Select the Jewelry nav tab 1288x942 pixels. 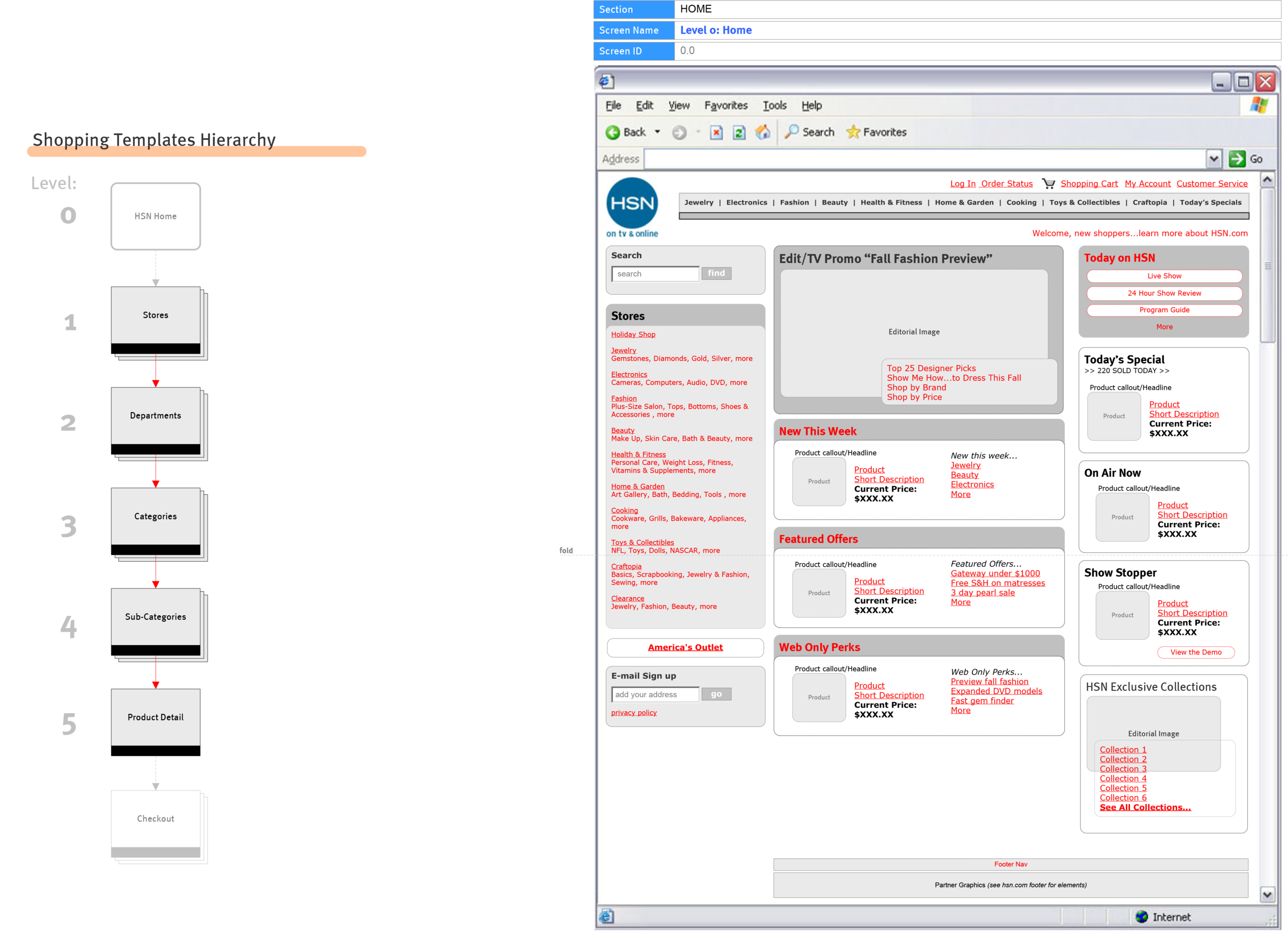[699, 203]
